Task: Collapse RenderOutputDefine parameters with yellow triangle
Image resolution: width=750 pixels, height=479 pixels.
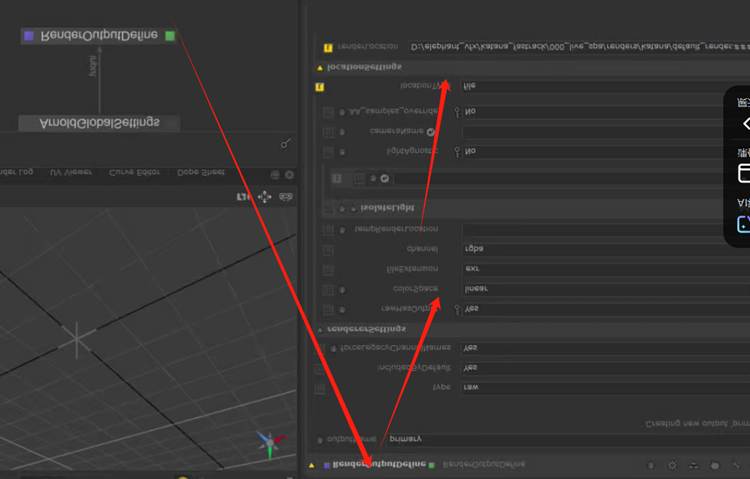Action: 312,465
